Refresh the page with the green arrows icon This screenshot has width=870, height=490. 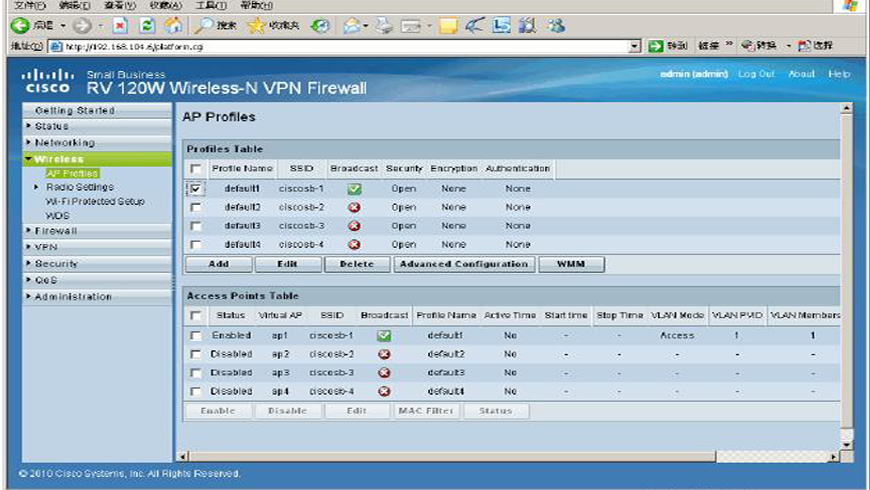[x=147, y=26]
